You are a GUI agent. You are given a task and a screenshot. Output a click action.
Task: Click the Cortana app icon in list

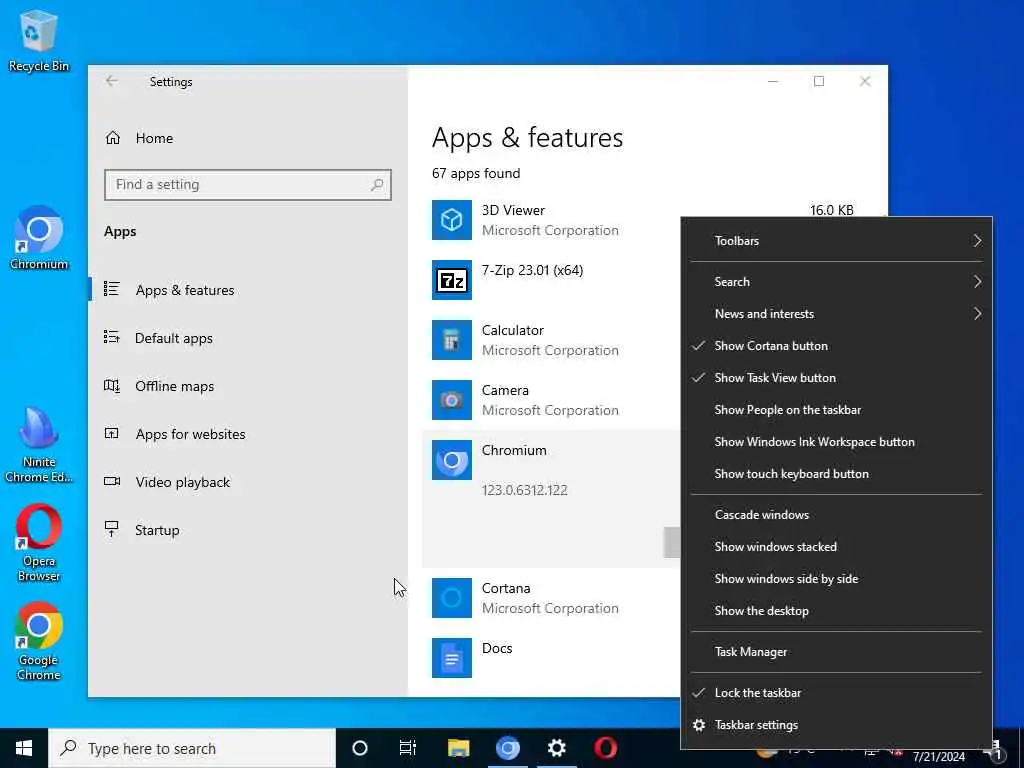pyautogui.click(x=451, y=598)
